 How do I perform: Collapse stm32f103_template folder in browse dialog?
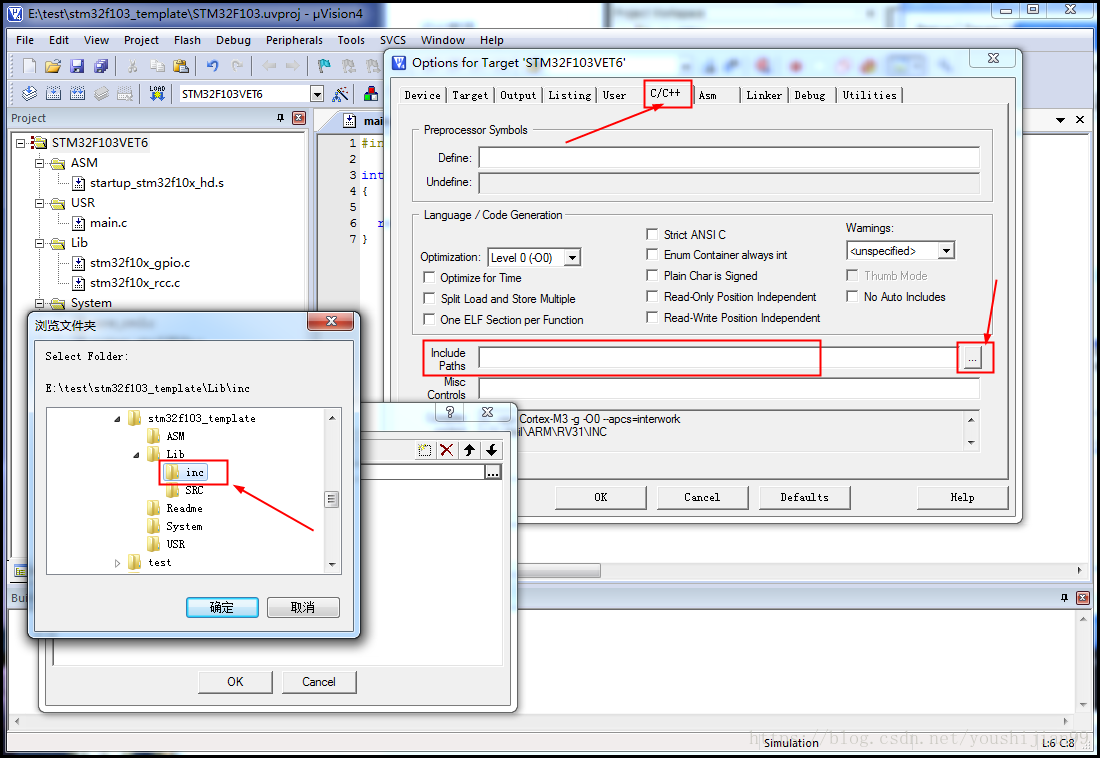(117, 418)
